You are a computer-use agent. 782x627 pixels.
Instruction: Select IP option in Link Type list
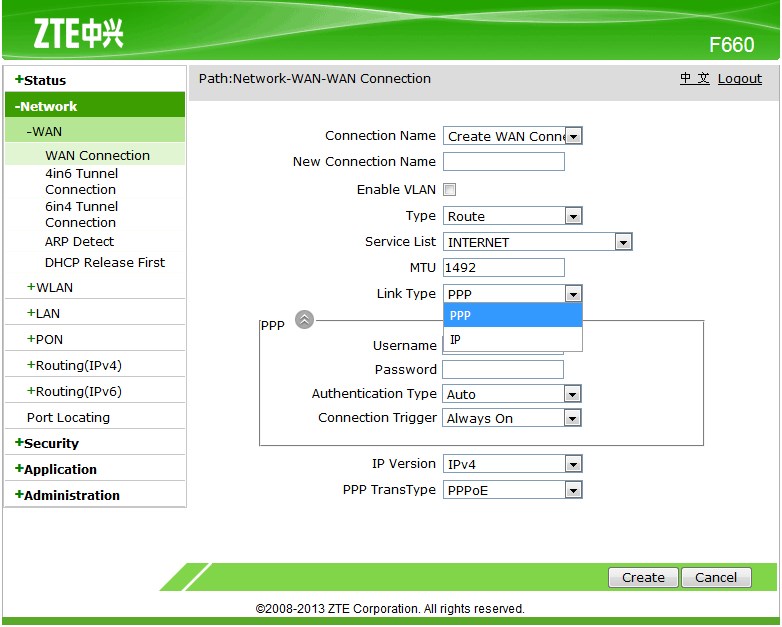512,340
